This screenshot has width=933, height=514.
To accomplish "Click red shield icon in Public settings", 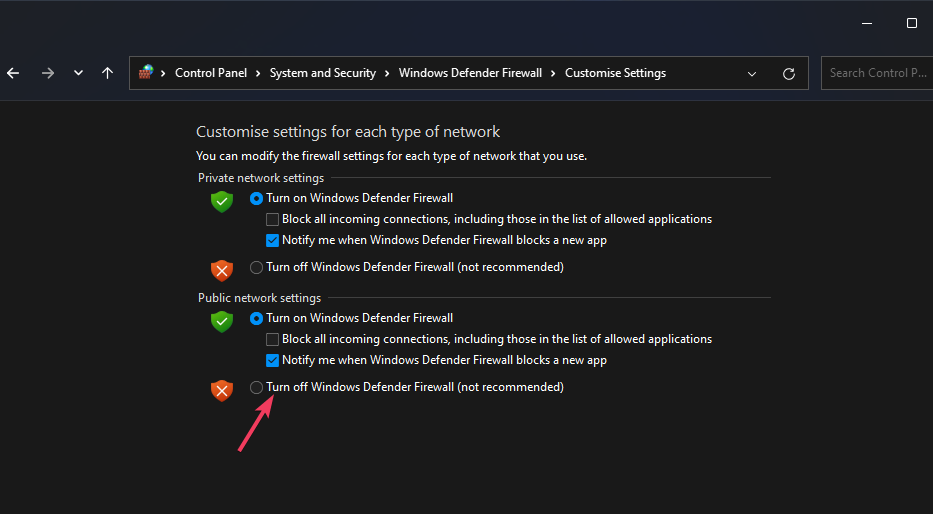I will 222,391.
